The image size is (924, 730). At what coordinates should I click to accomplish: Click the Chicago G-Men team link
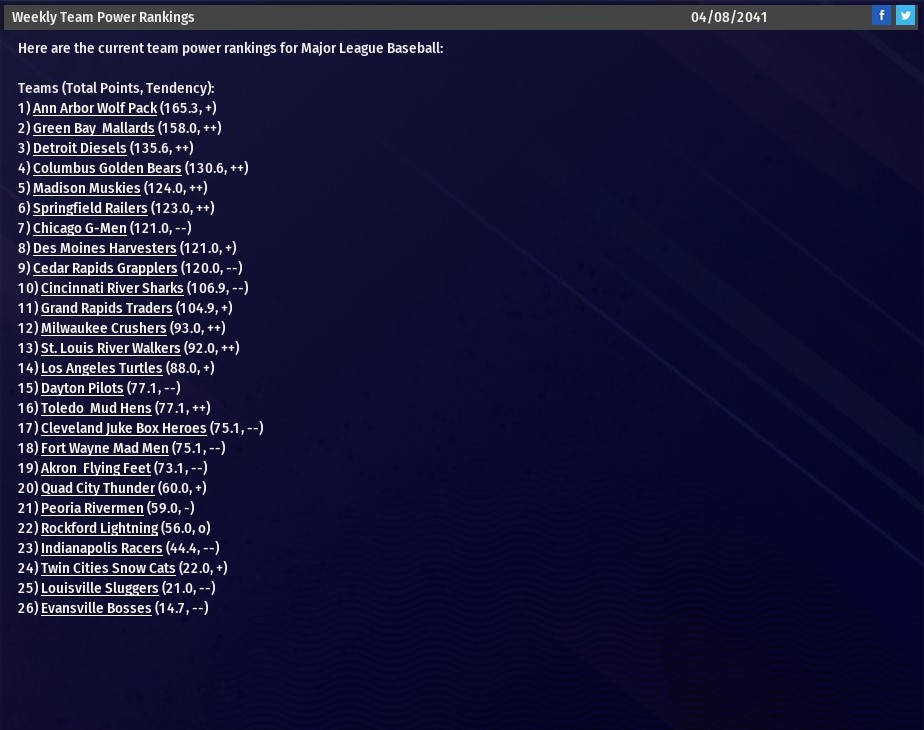pos(80,229)
